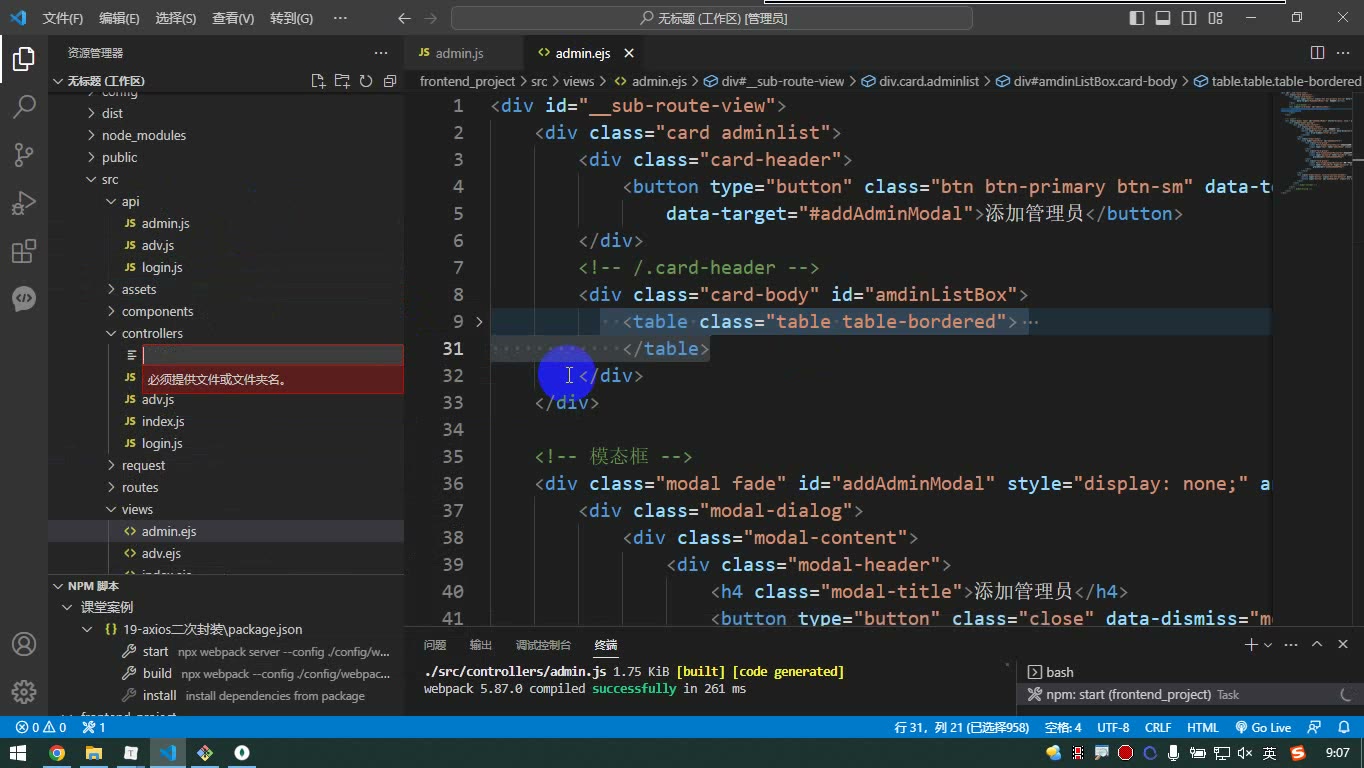Open the Run and Debug view
Image resolution: width=1364 pixels, height=768 pixels.
point(24,203)
